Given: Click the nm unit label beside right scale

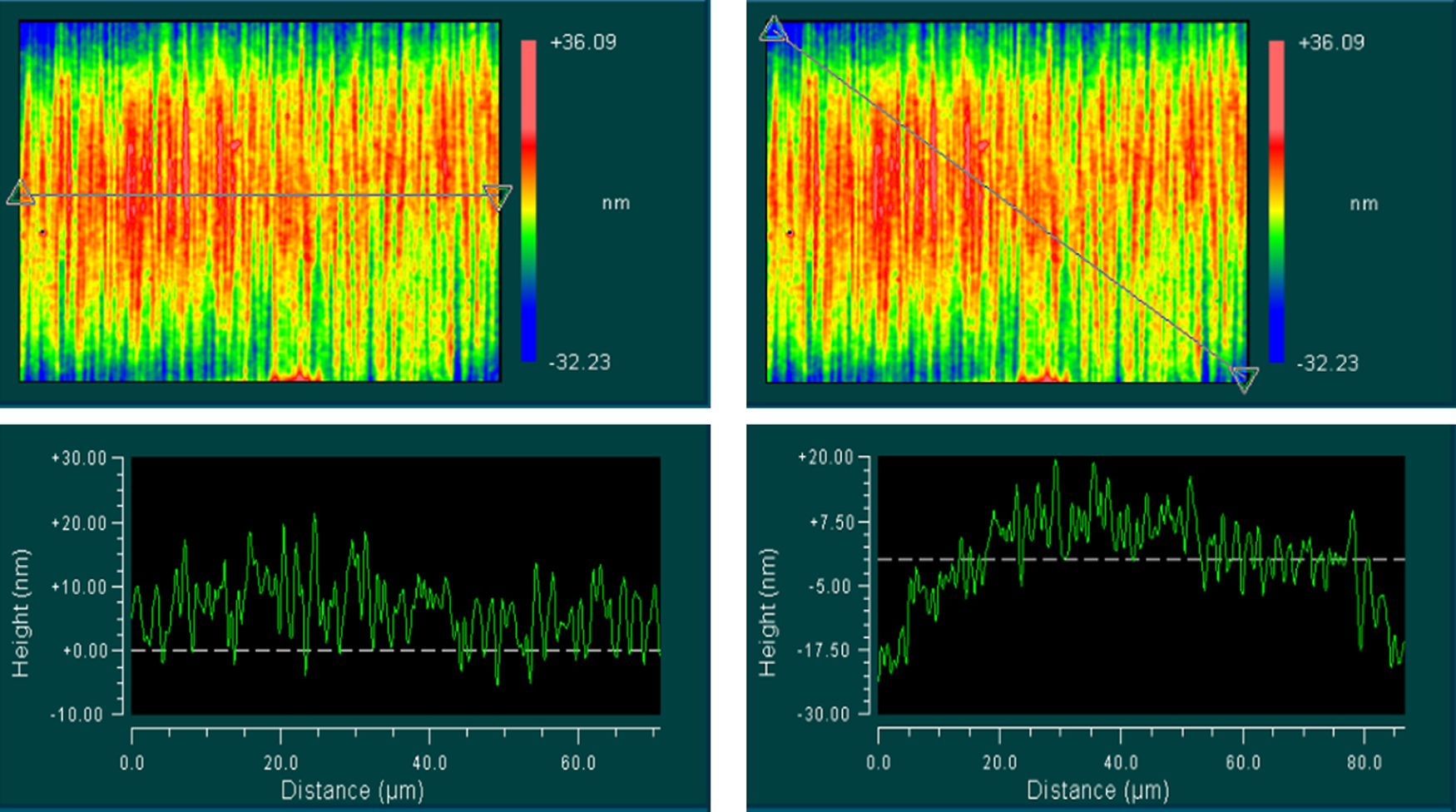Looking at the screenshot, I should pos(1364,204).
